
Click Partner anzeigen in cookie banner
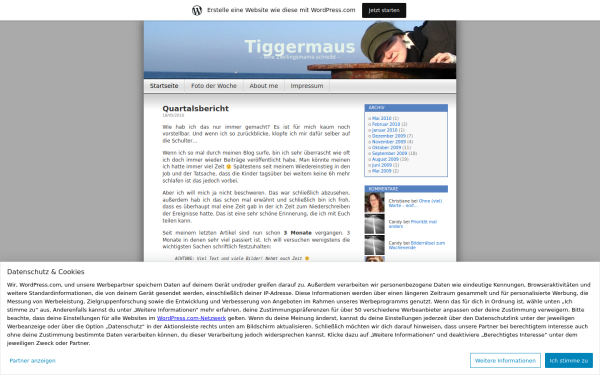pyautogui.click(x=33, y=361)
